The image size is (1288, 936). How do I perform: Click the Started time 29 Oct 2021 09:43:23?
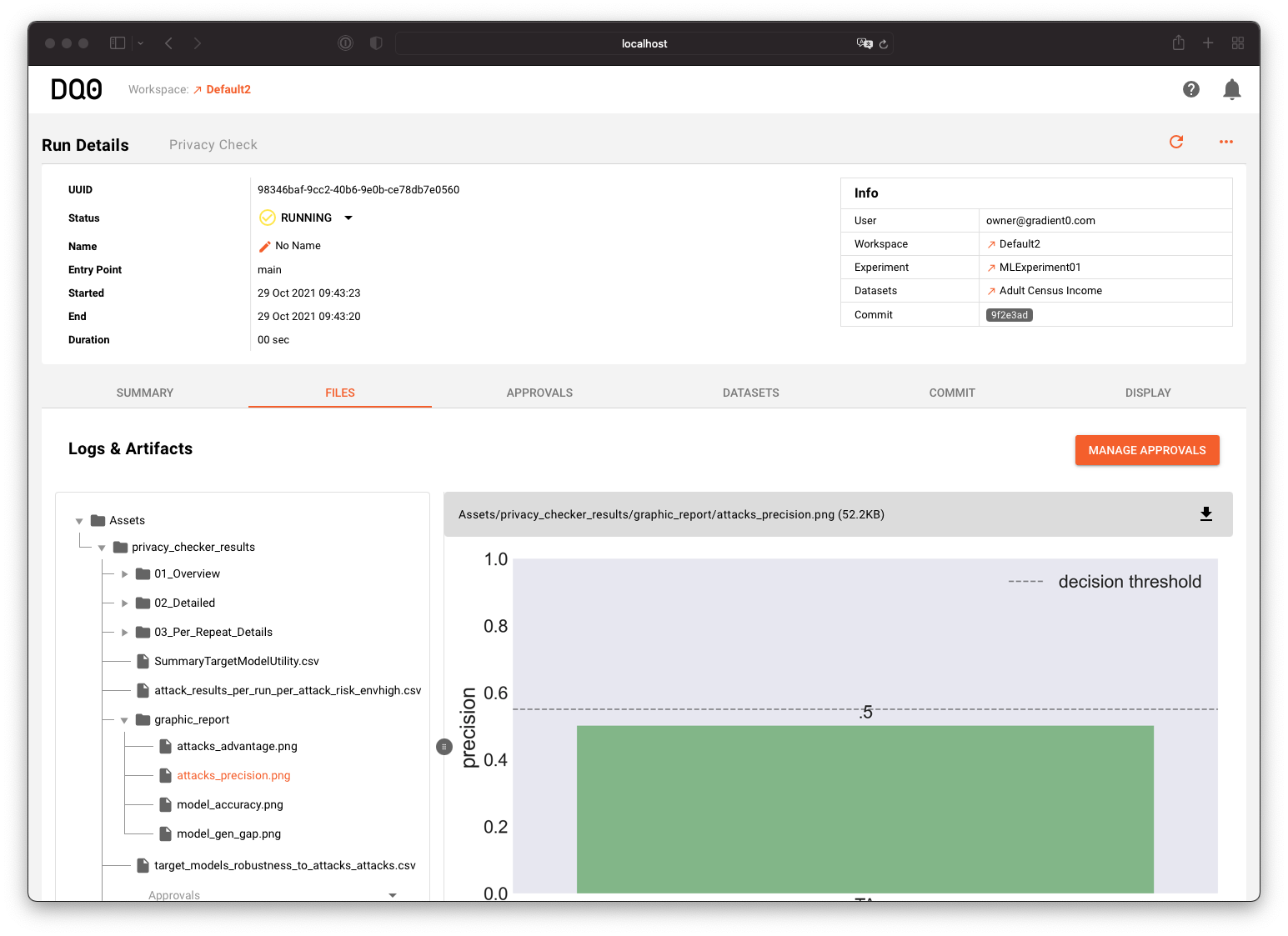tap(309, 293)
